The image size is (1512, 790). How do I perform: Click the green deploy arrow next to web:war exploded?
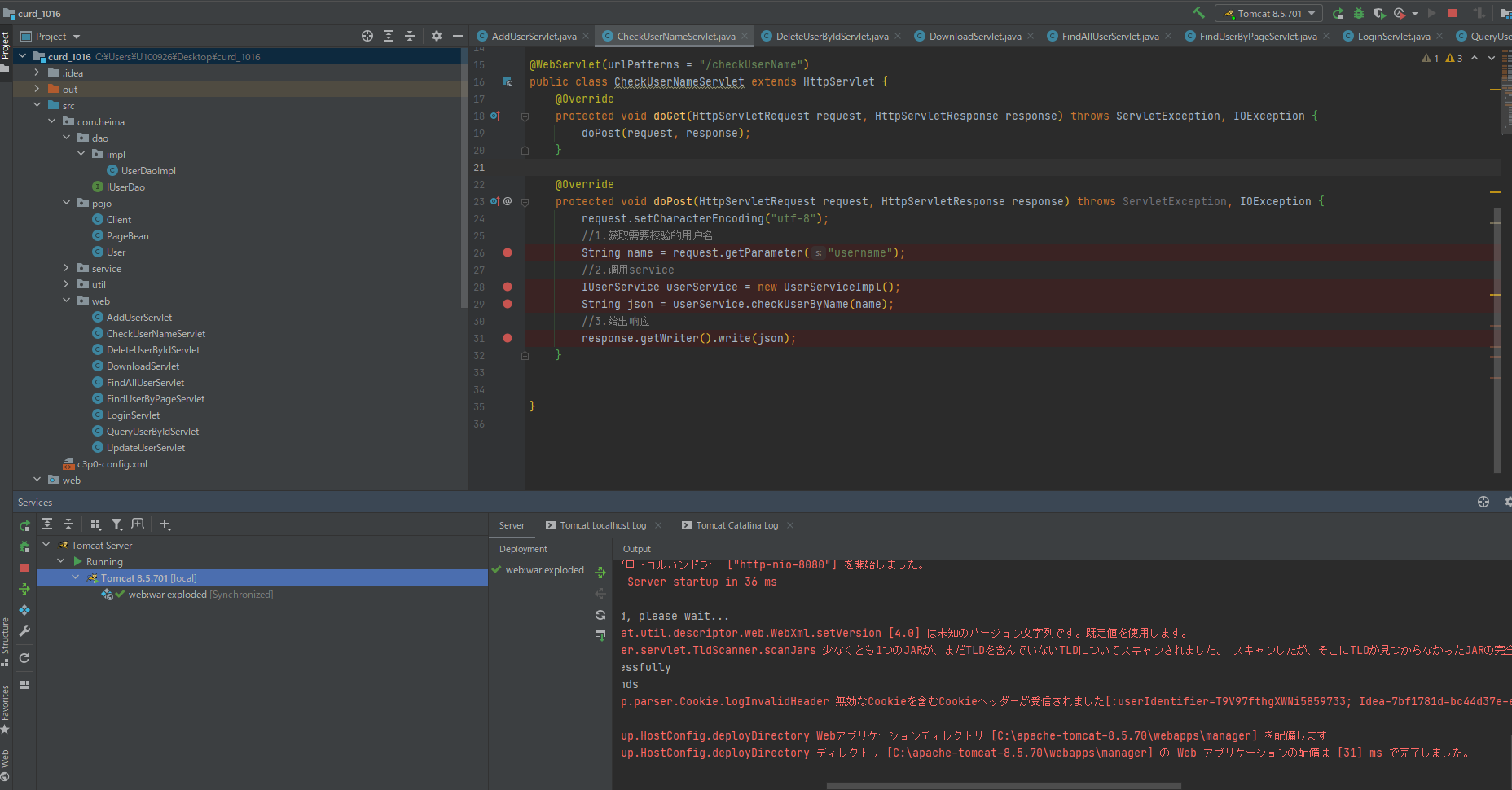600,572
